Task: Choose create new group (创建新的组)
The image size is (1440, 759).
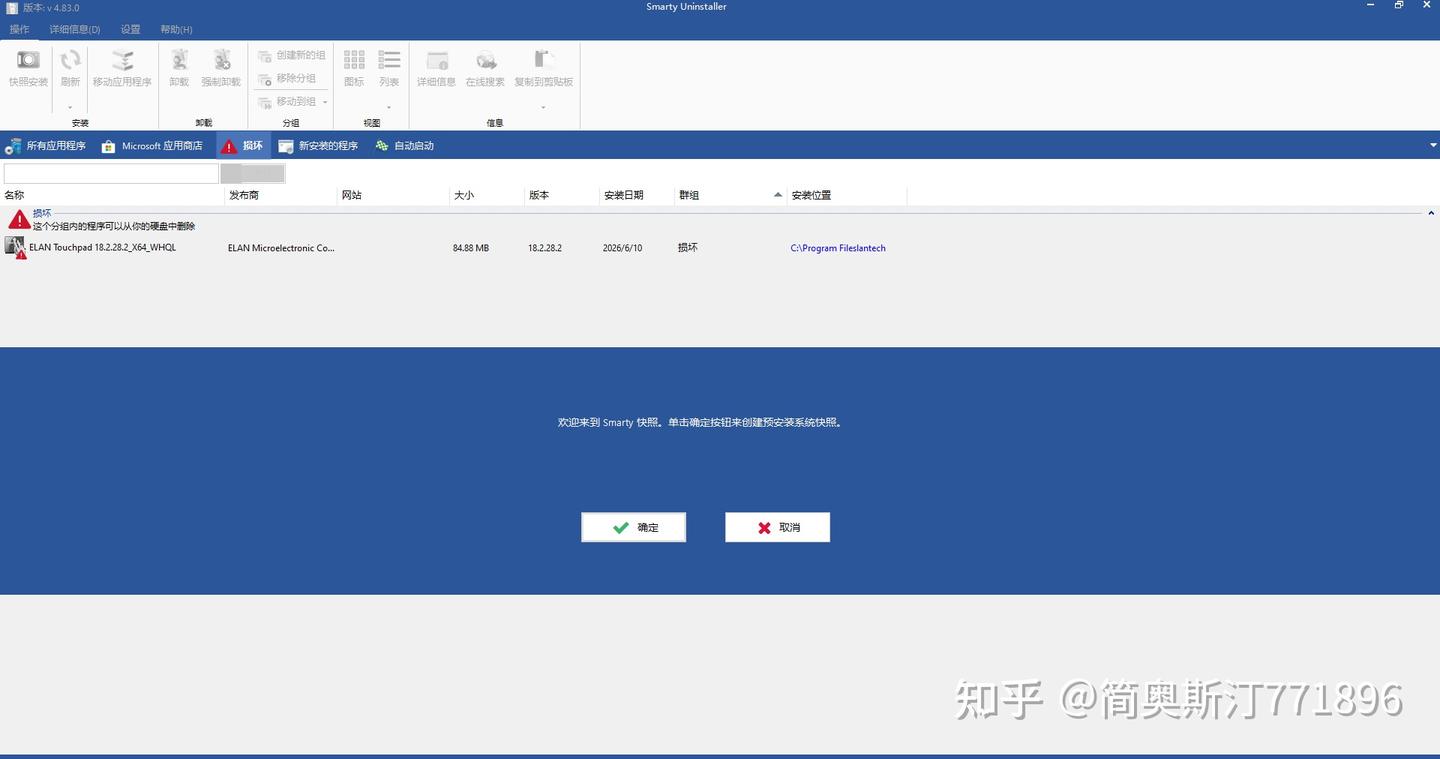Action: point(292,55)
